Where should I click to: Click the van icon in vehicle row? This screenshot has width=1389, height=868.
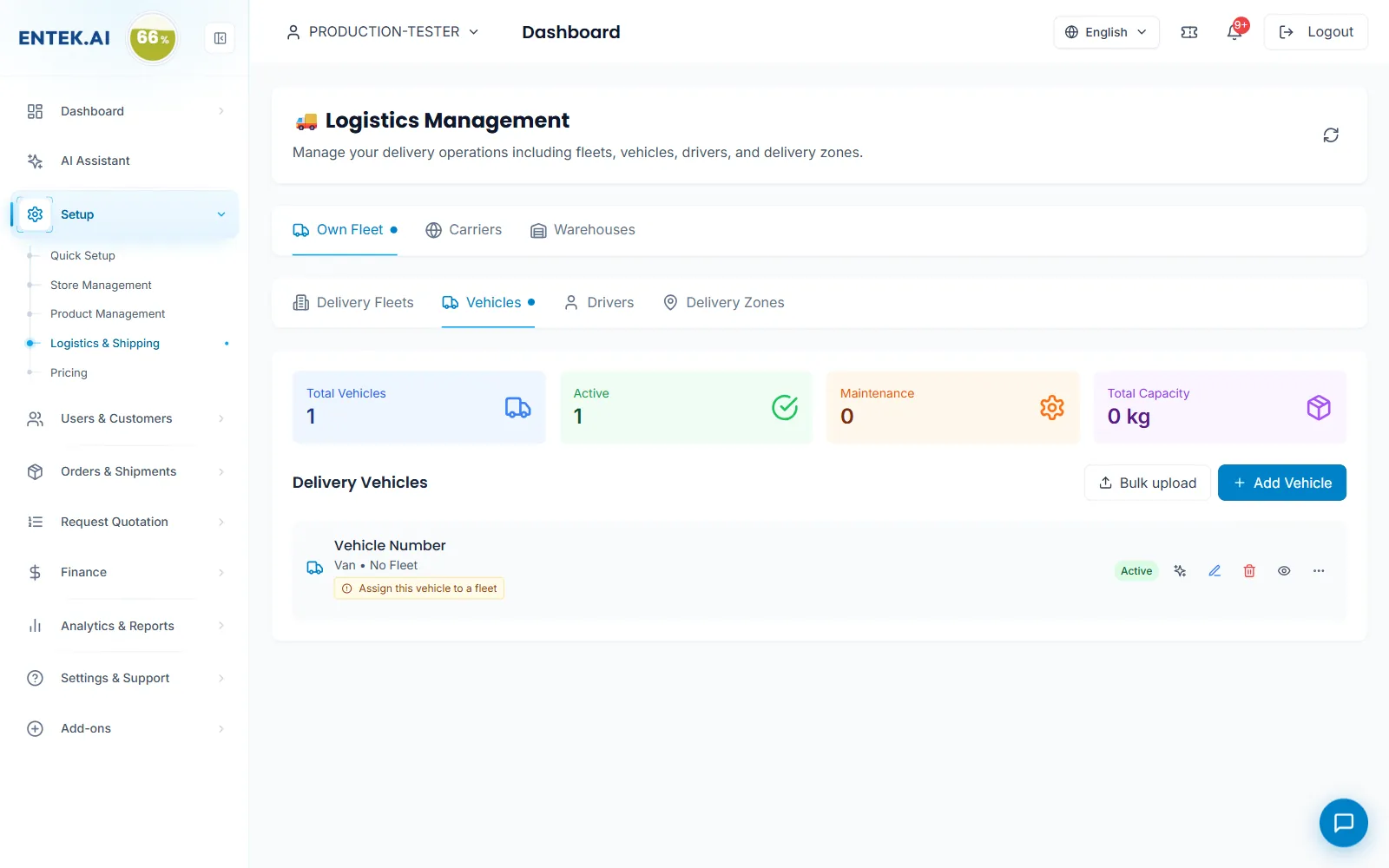[x=315, y=568]
